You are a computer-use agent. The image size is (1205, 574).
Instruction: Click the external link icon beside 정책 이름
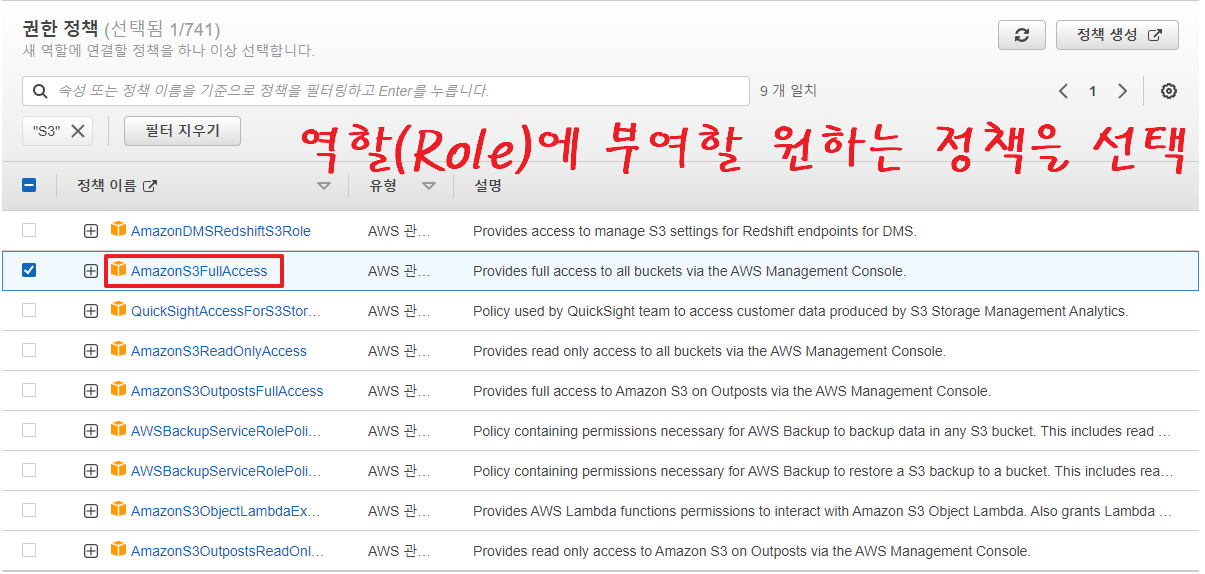(x=150, y=186)
